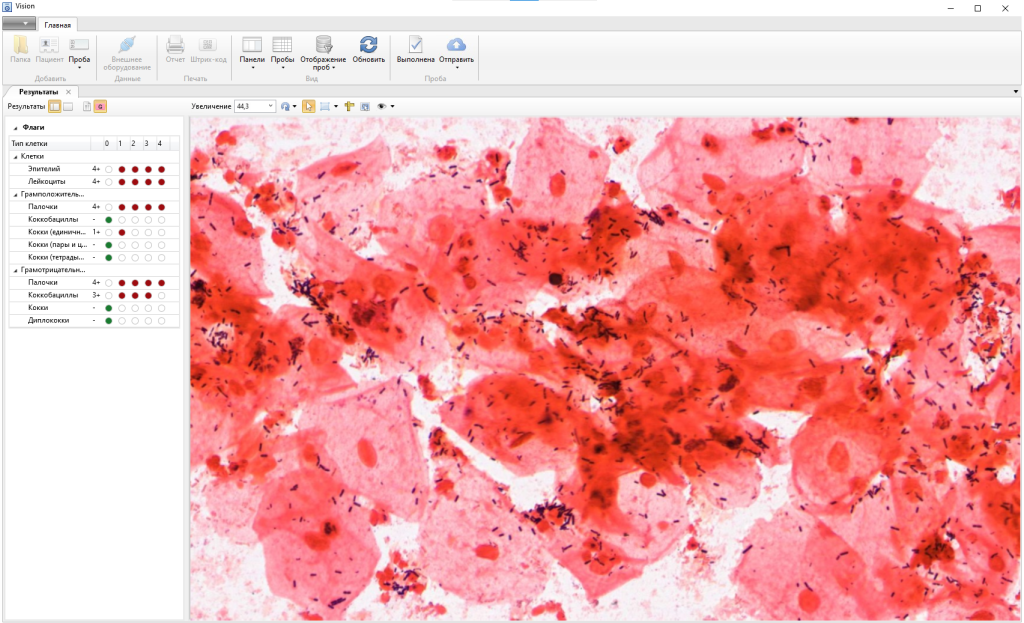The image size is (1024, 623).
Task: Open the Панели panels menu button
Action: click(x=252, y=50)
